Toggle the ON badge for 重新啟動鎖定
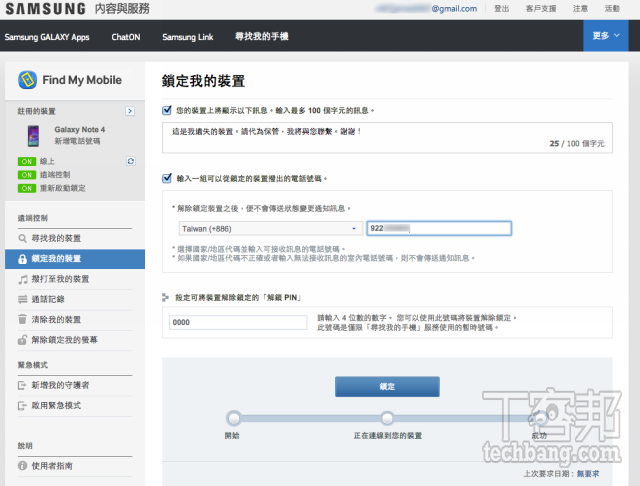Image resolution: width=640 pixels, height=486 pixels. 27,188
